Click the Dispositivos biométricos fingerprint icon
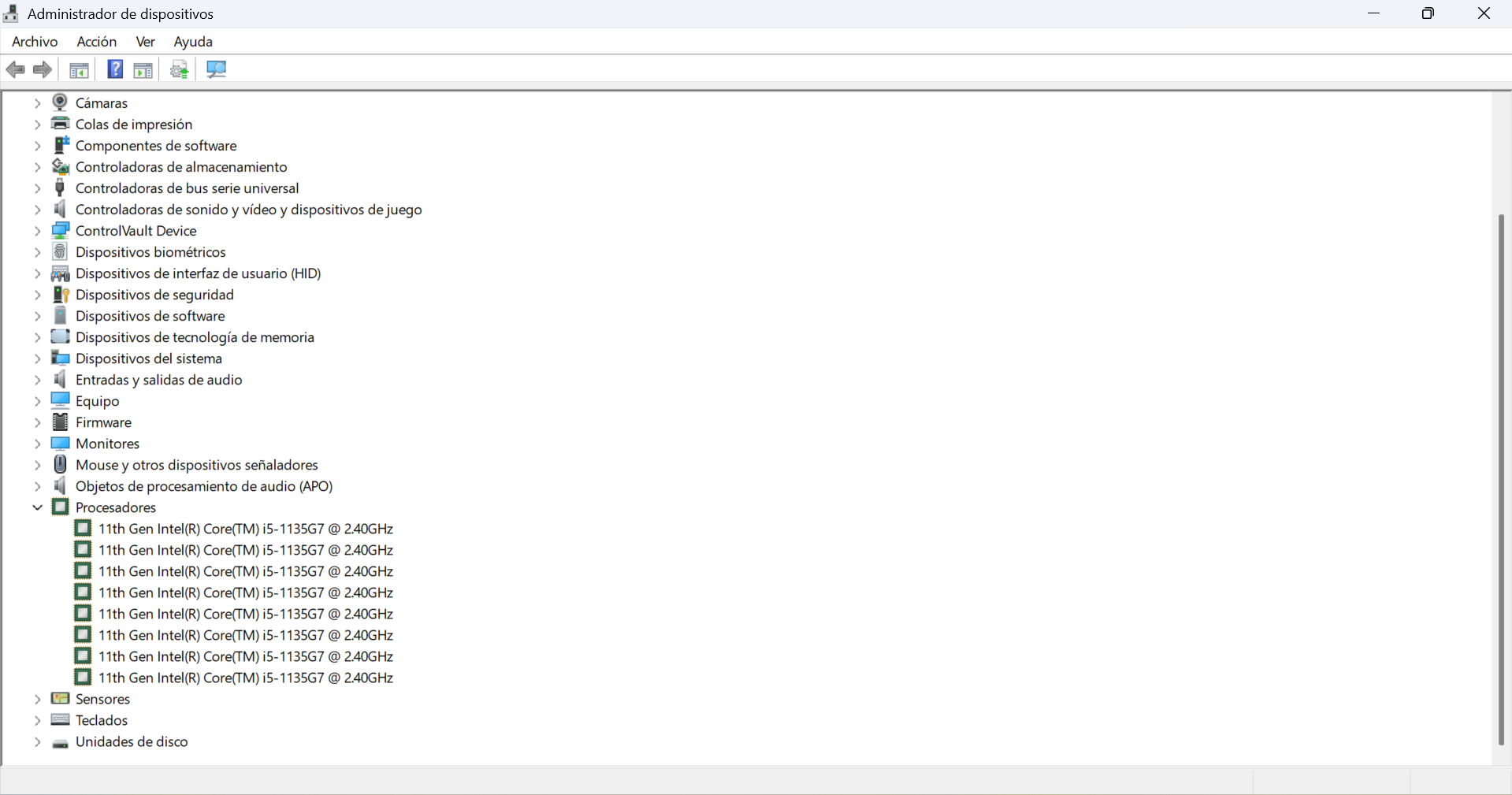The image size is (1512, 795). (x=60, y=251)
